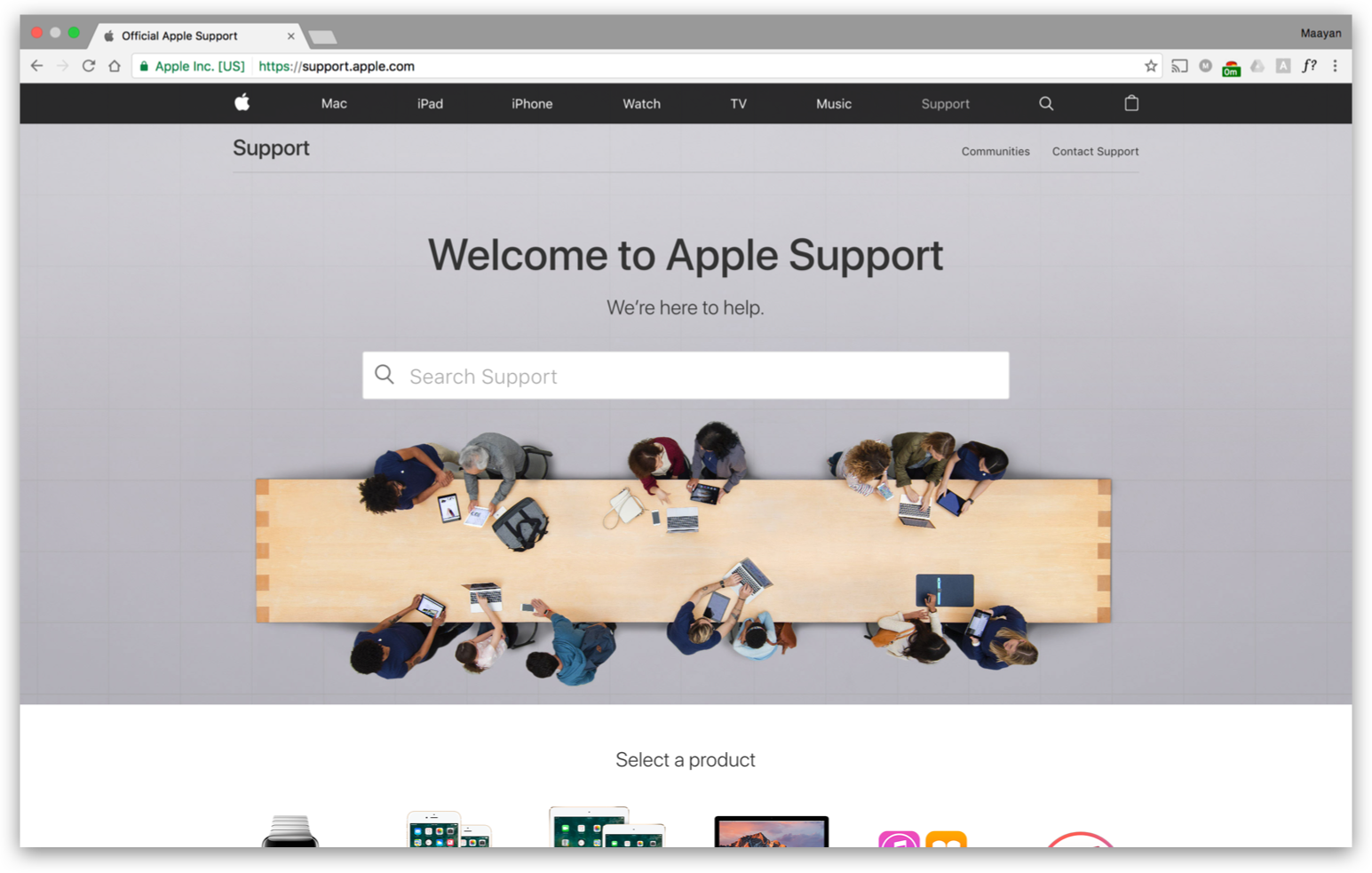Open the Chrome three-dot menu
The height and width of the screenshot is (873, 1372).
pos(1335,66)
